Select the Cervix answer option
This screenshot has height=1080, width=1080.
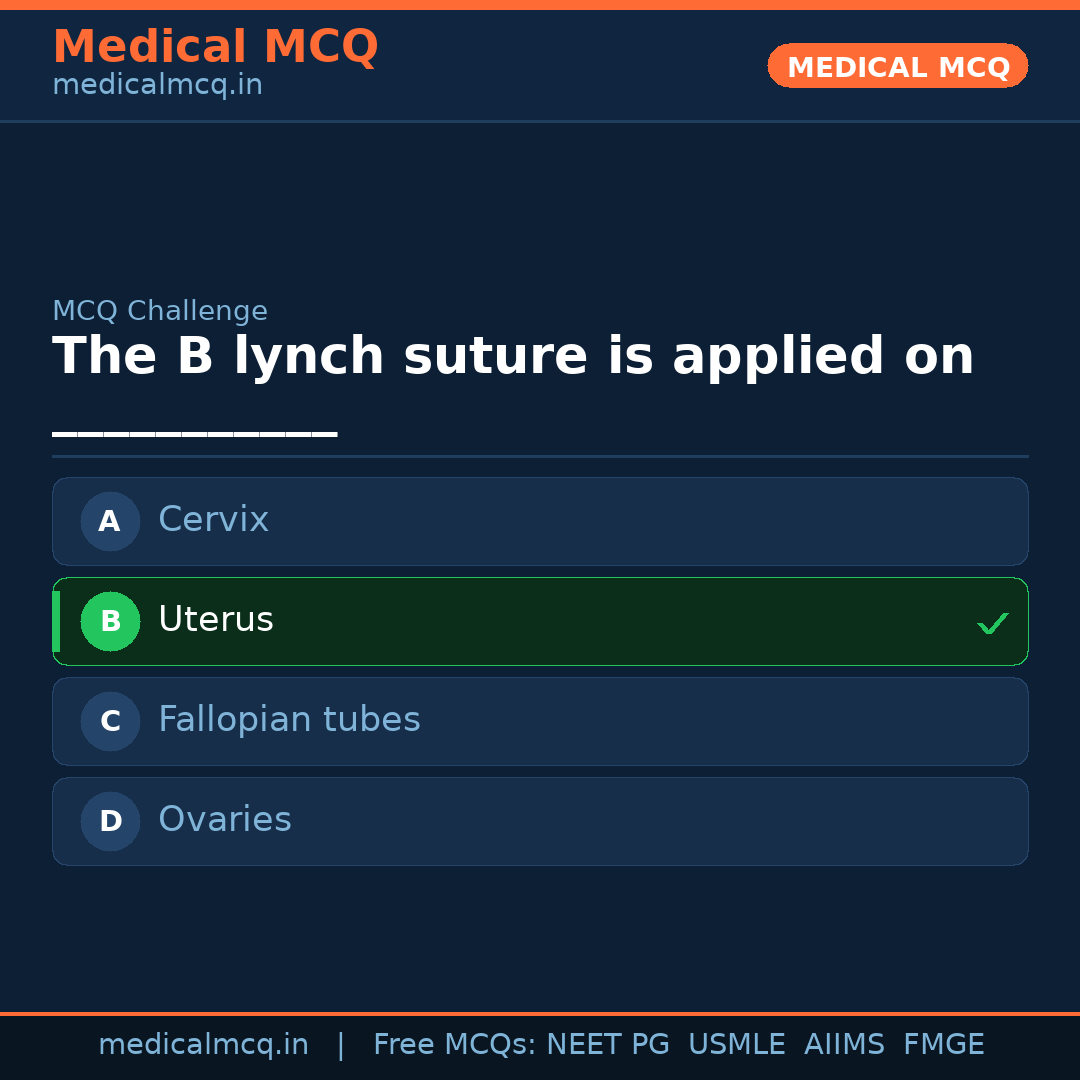point(540,521)
